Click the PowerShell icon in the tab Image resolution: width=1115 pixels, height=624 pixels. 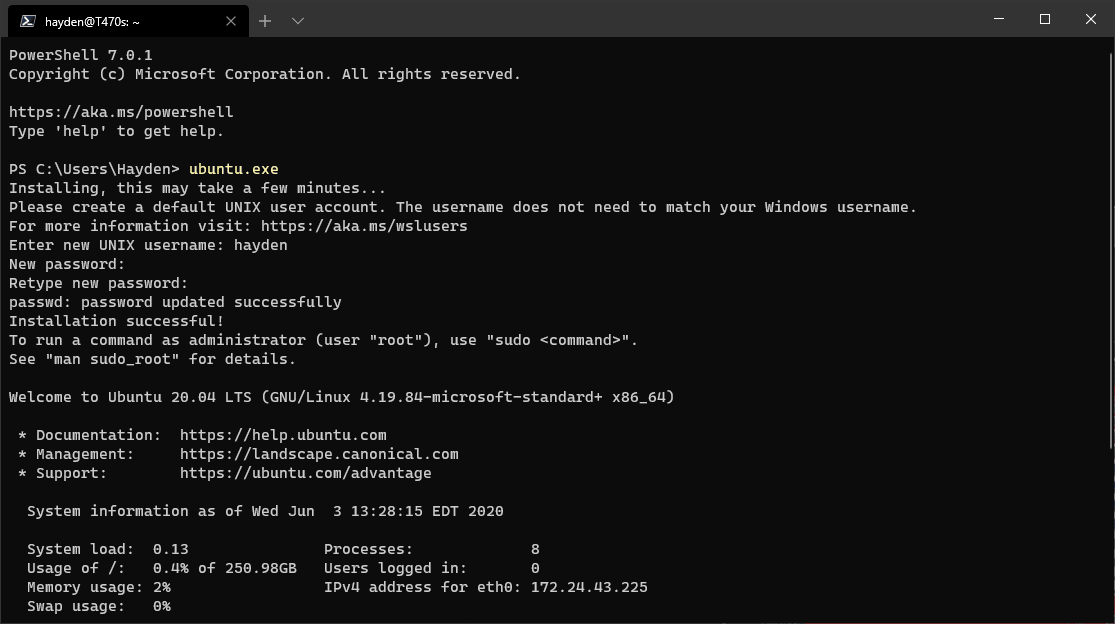pos(28,21)
